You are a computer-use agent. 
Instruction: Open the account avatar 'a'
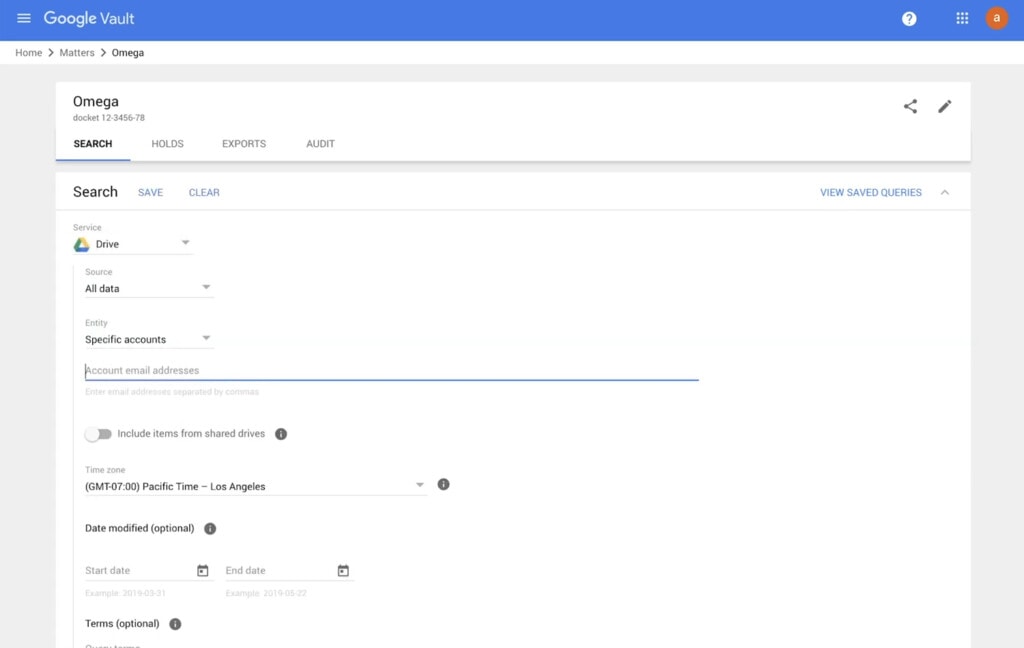point(997,18)
